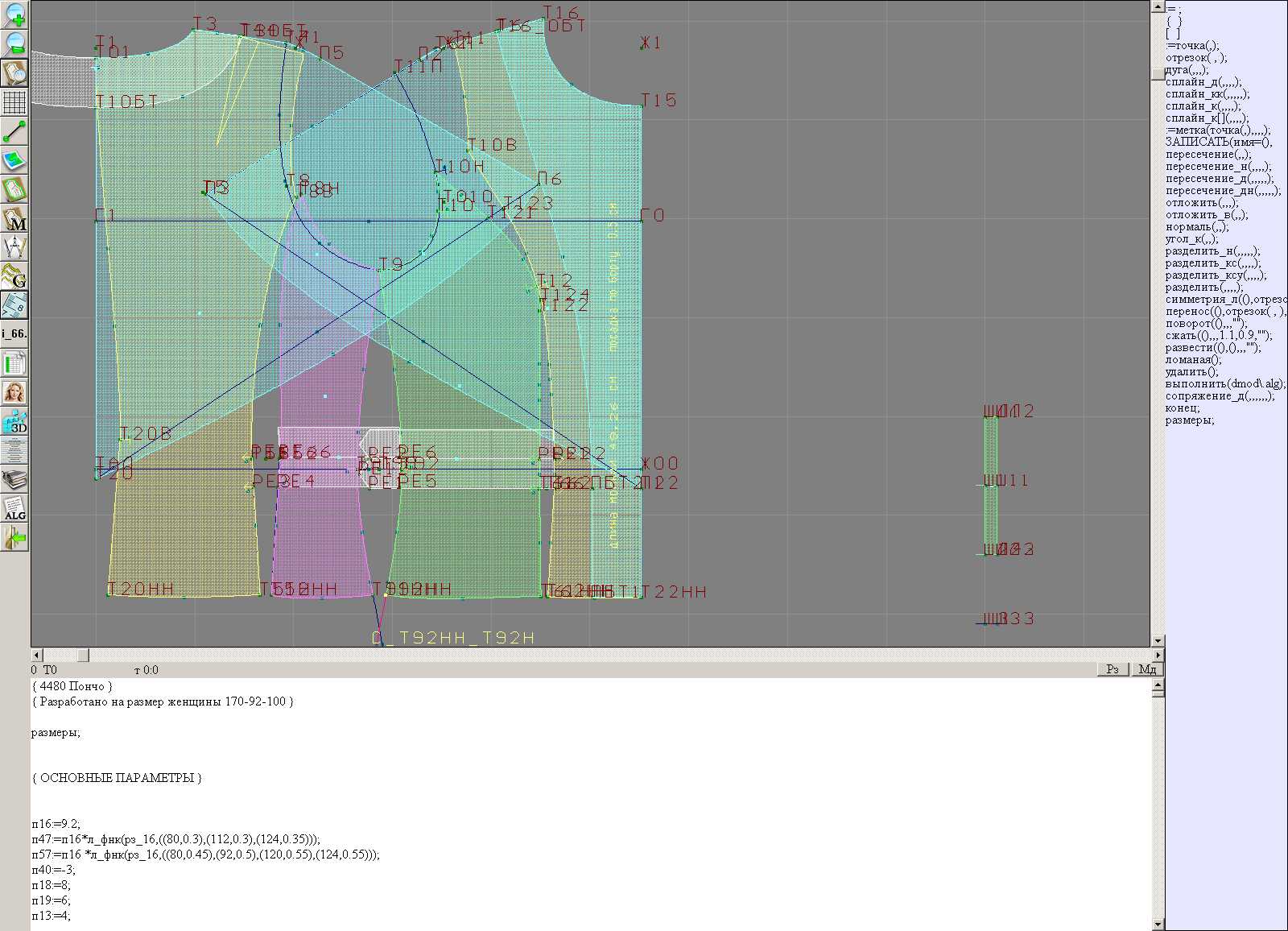This screenshot has width=1288, height=931.
Task: Click the door exit arrow icon
Action: [x=14, y=537]
